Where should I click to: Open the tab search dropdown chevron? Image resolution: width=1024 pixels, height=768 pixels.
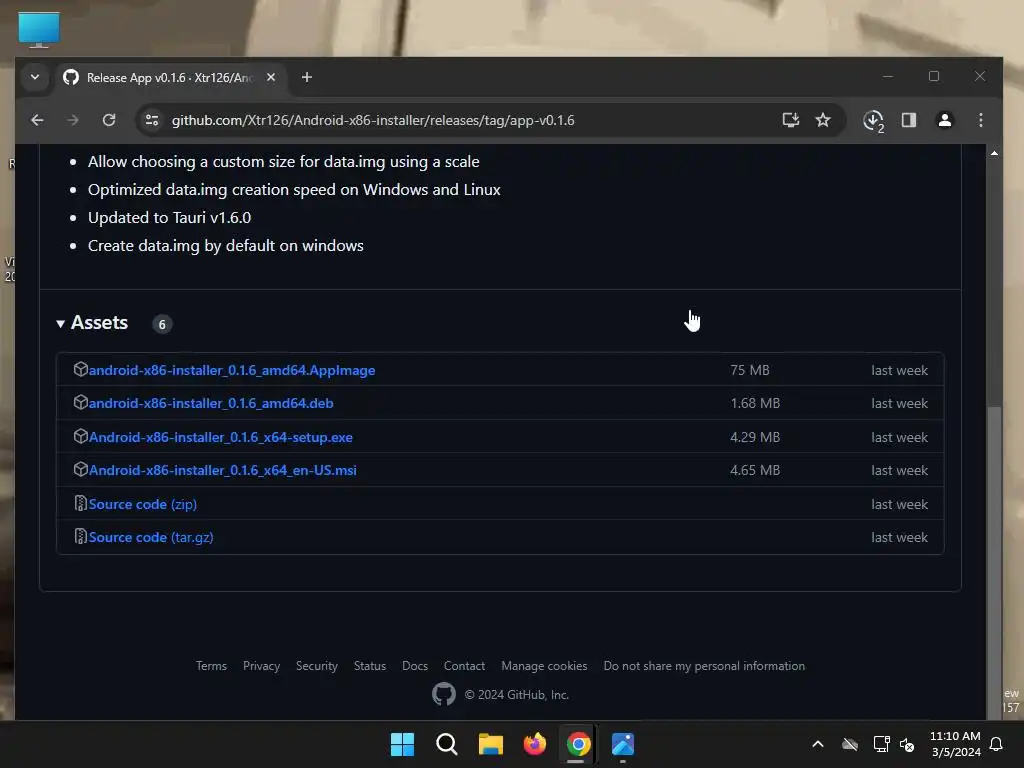[35, 78]
